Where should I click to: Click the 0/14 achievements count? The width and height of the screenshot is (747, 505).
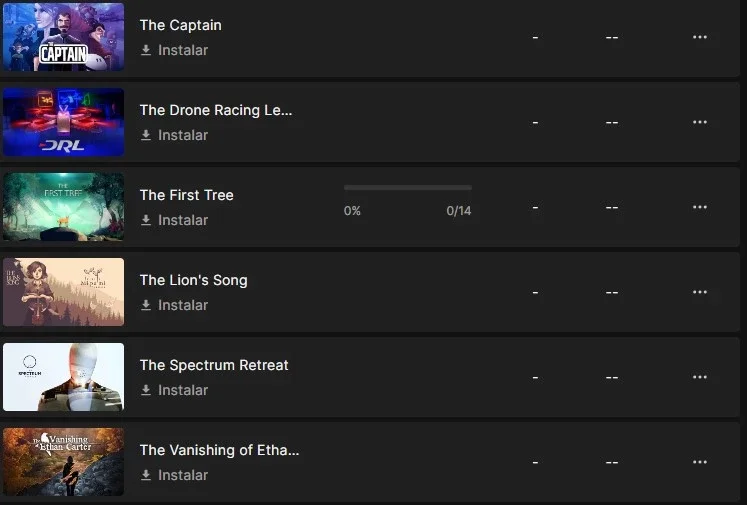tap(459, 211)
